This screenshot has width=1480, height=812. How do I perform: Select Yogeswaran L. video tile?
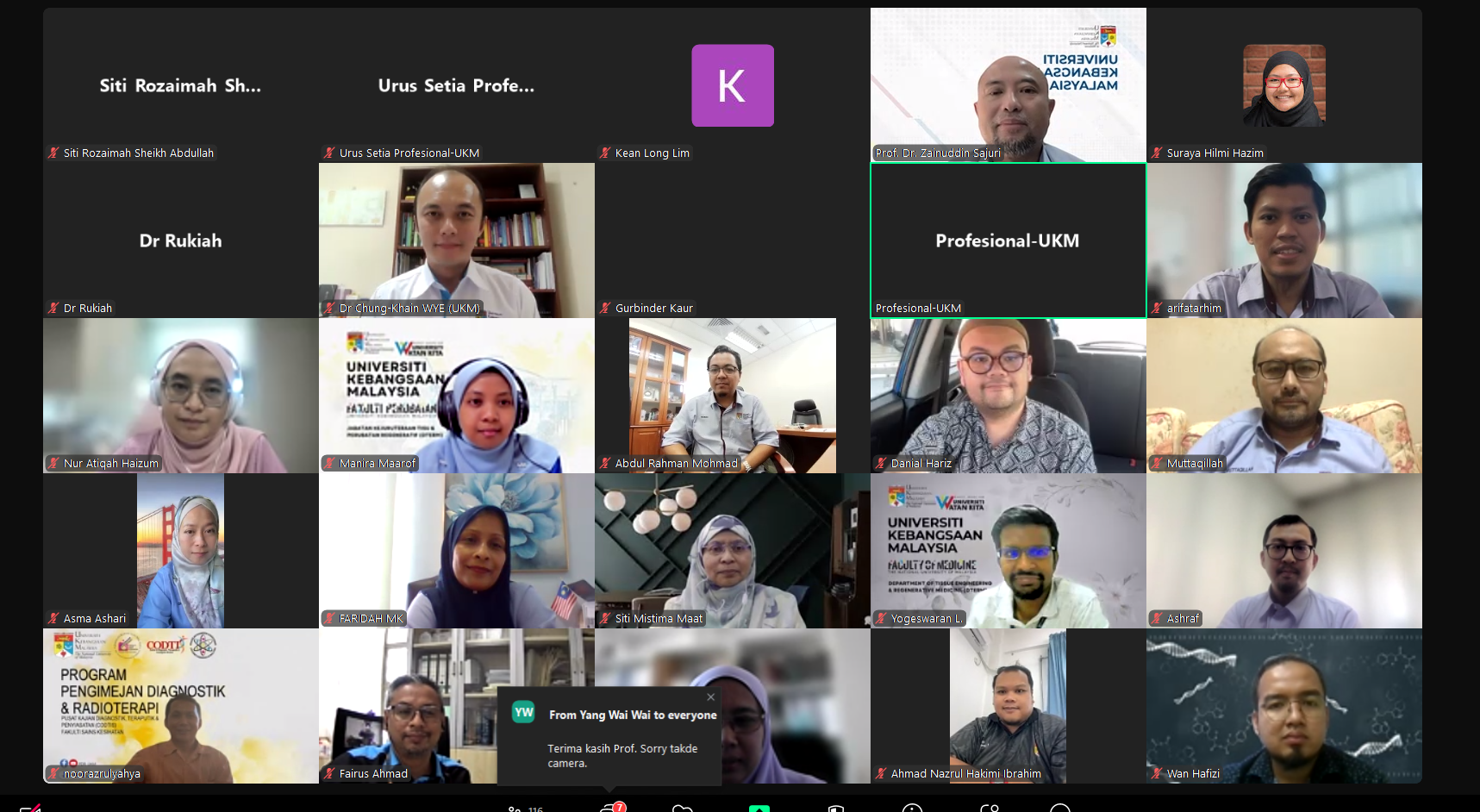[1009, 551]
